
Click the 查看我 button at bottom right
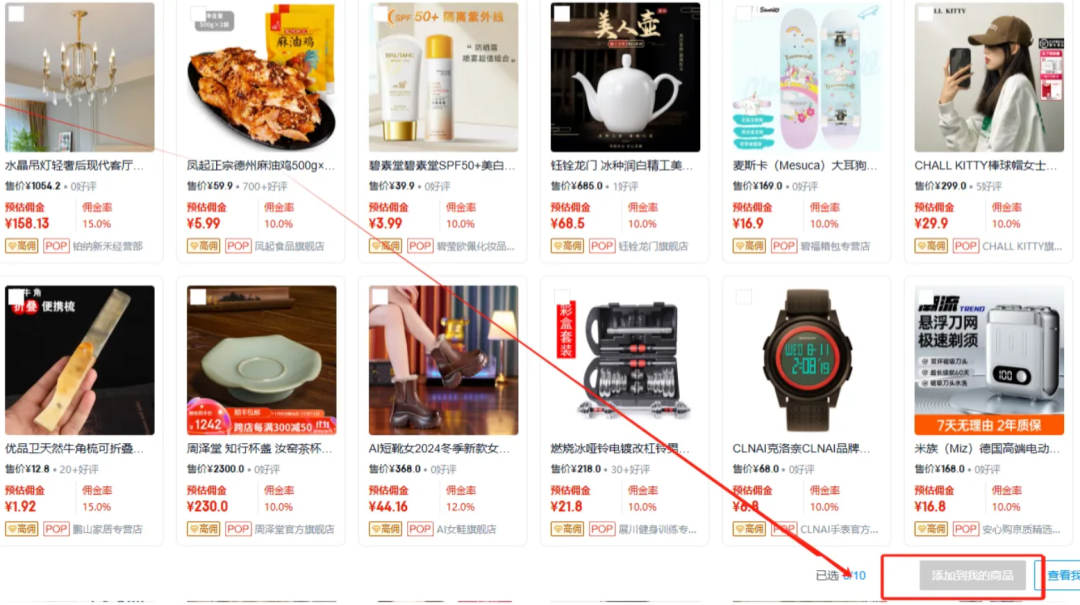1058,575
